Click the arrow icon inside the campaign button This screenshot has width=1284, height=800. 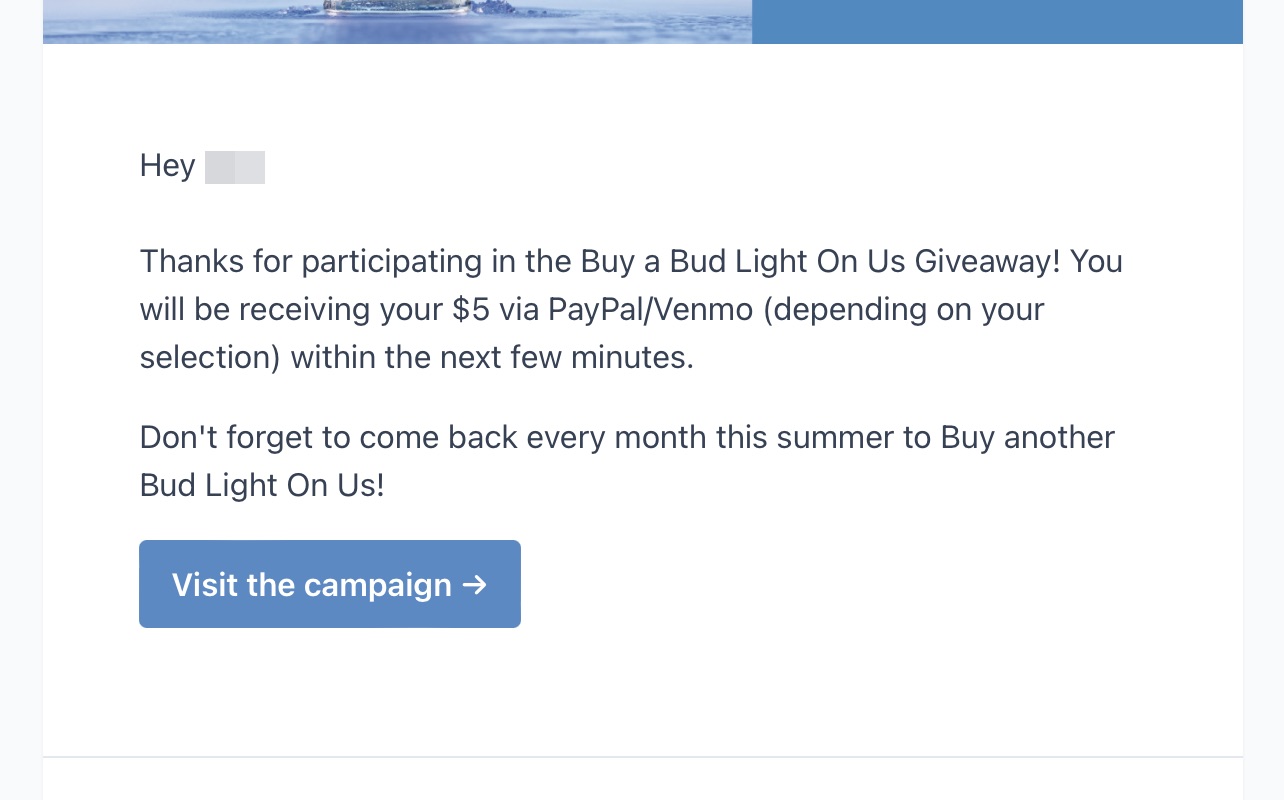[476, 585]
